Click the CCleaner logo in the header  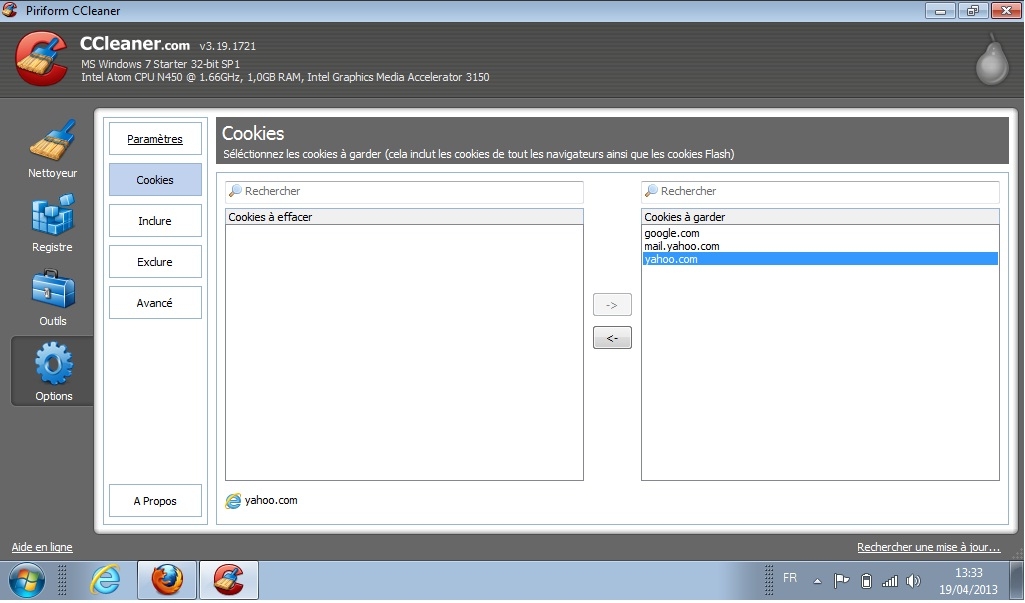[x=42, y=59]
